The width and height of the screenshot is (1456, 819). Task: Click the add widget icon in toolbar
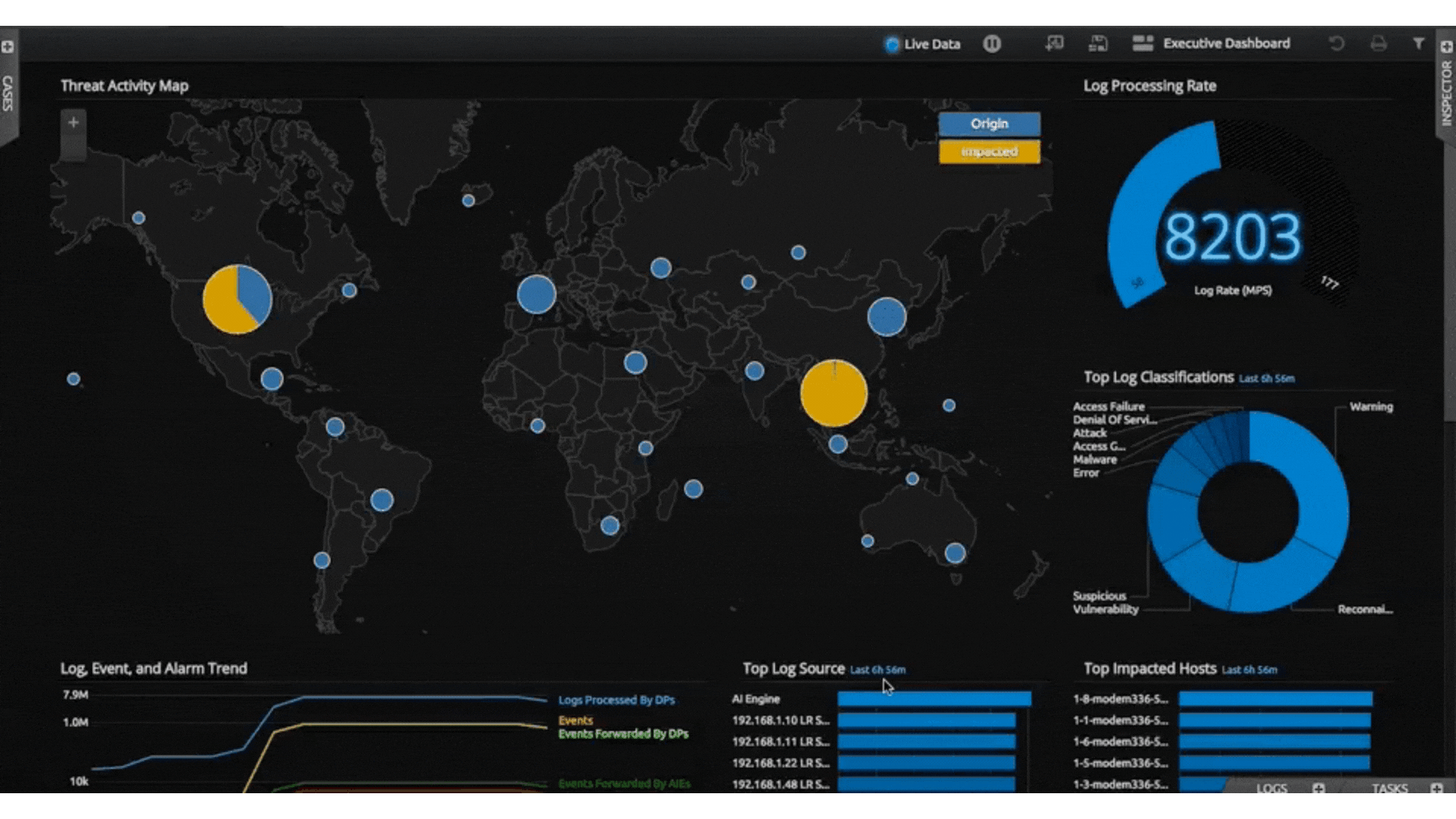[1054, 43]
